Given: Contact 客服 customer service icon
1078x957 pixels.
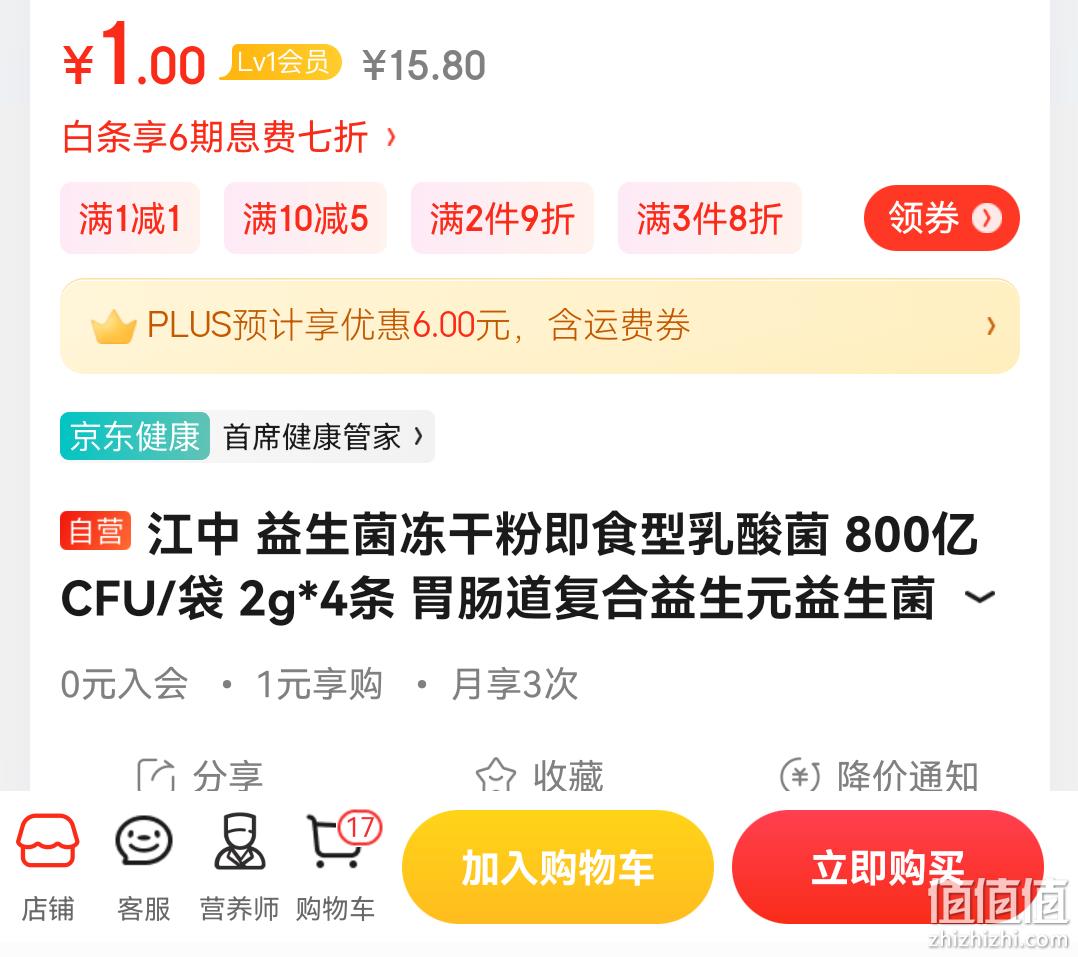Looking at the screenshot, I should click(x=143, y=841).
